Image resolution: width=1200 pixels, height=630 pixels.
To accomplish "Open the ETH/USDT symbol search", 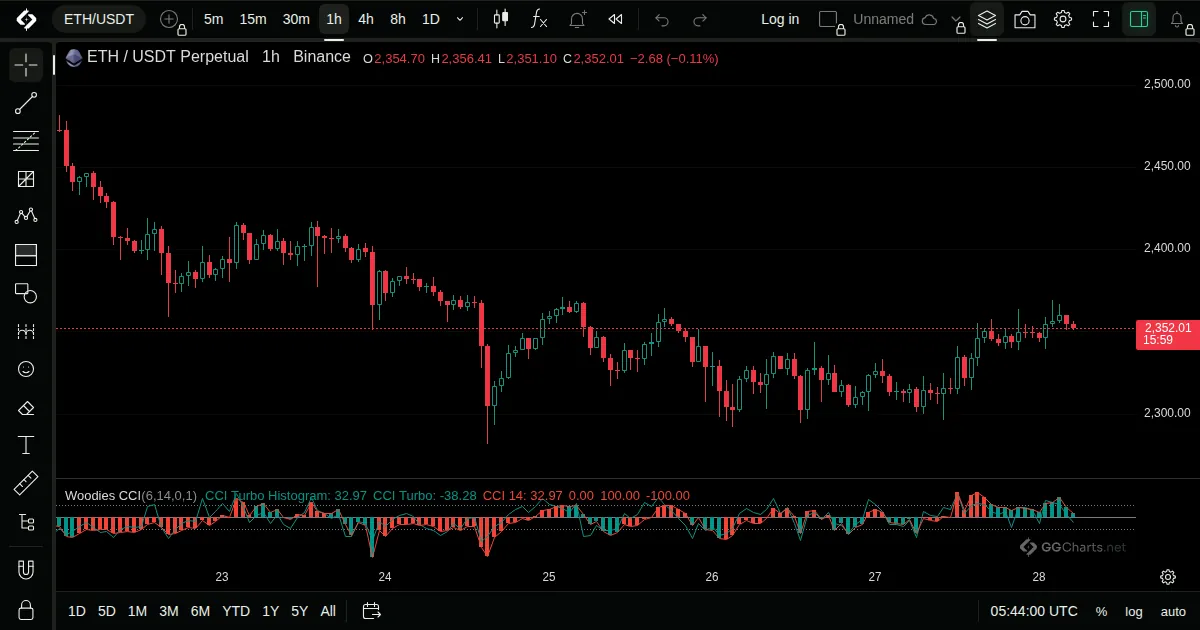I will [x=98, y=19].
